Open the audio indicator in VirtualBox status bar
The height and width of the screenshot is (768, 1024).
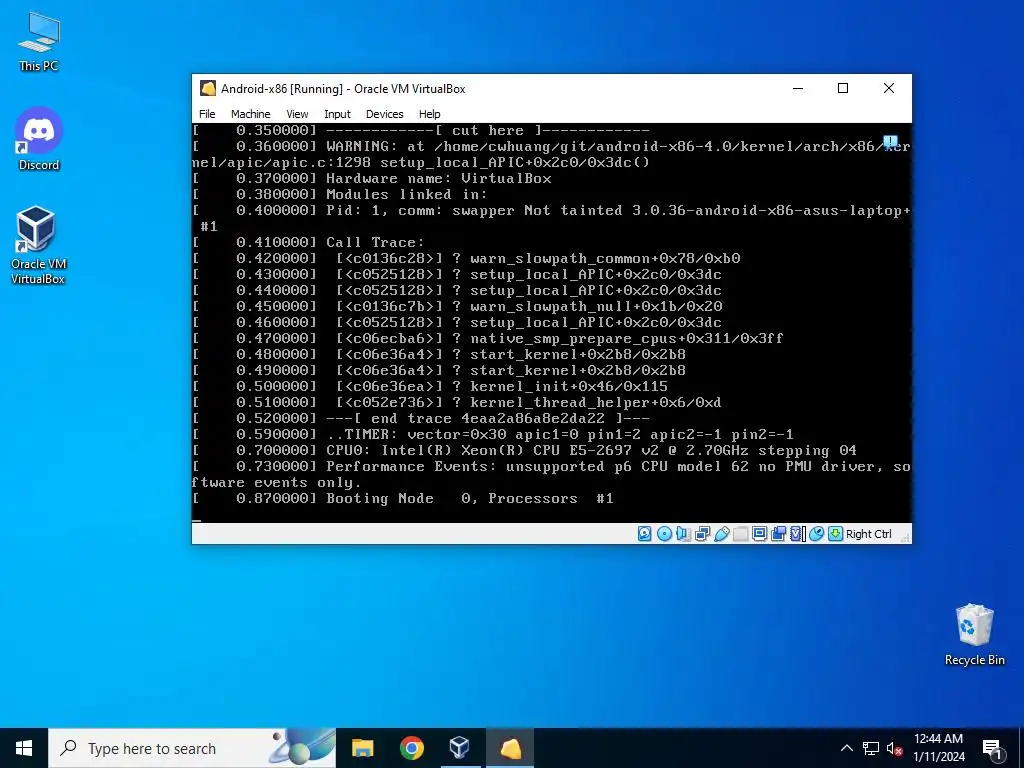tap(683, 534)
